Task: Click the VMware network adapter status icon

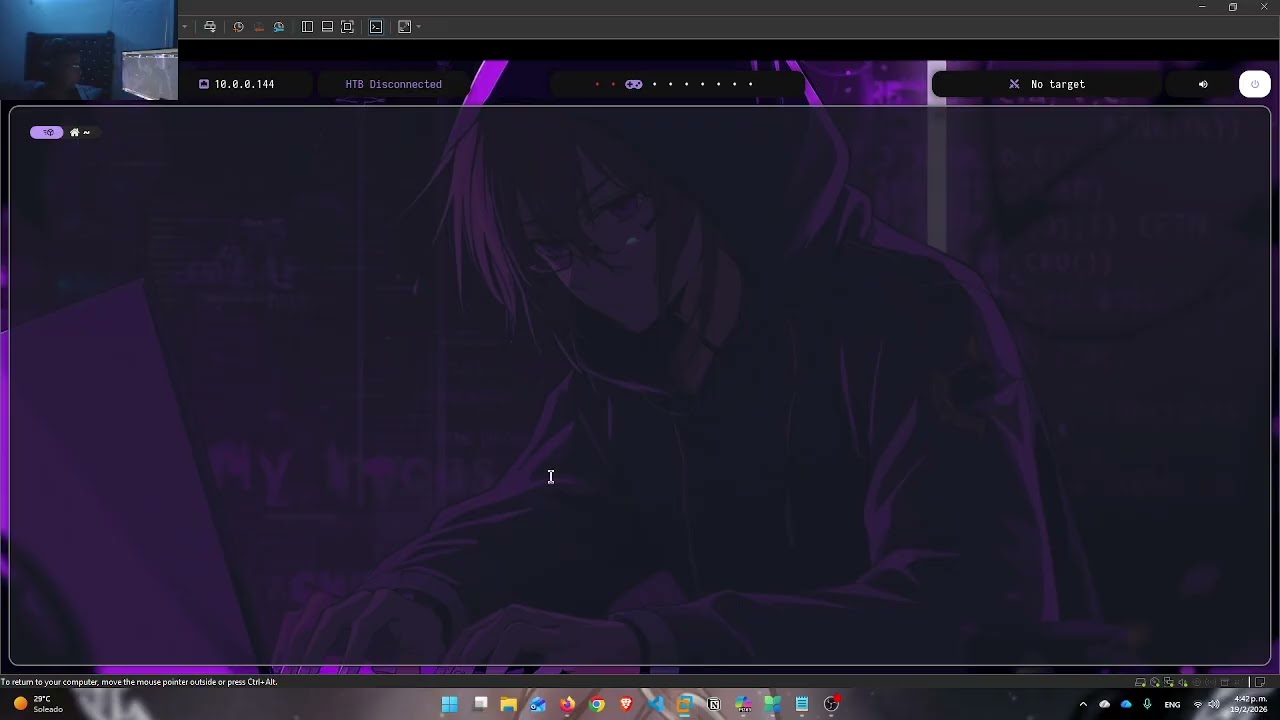Action: click(1169, 682)
